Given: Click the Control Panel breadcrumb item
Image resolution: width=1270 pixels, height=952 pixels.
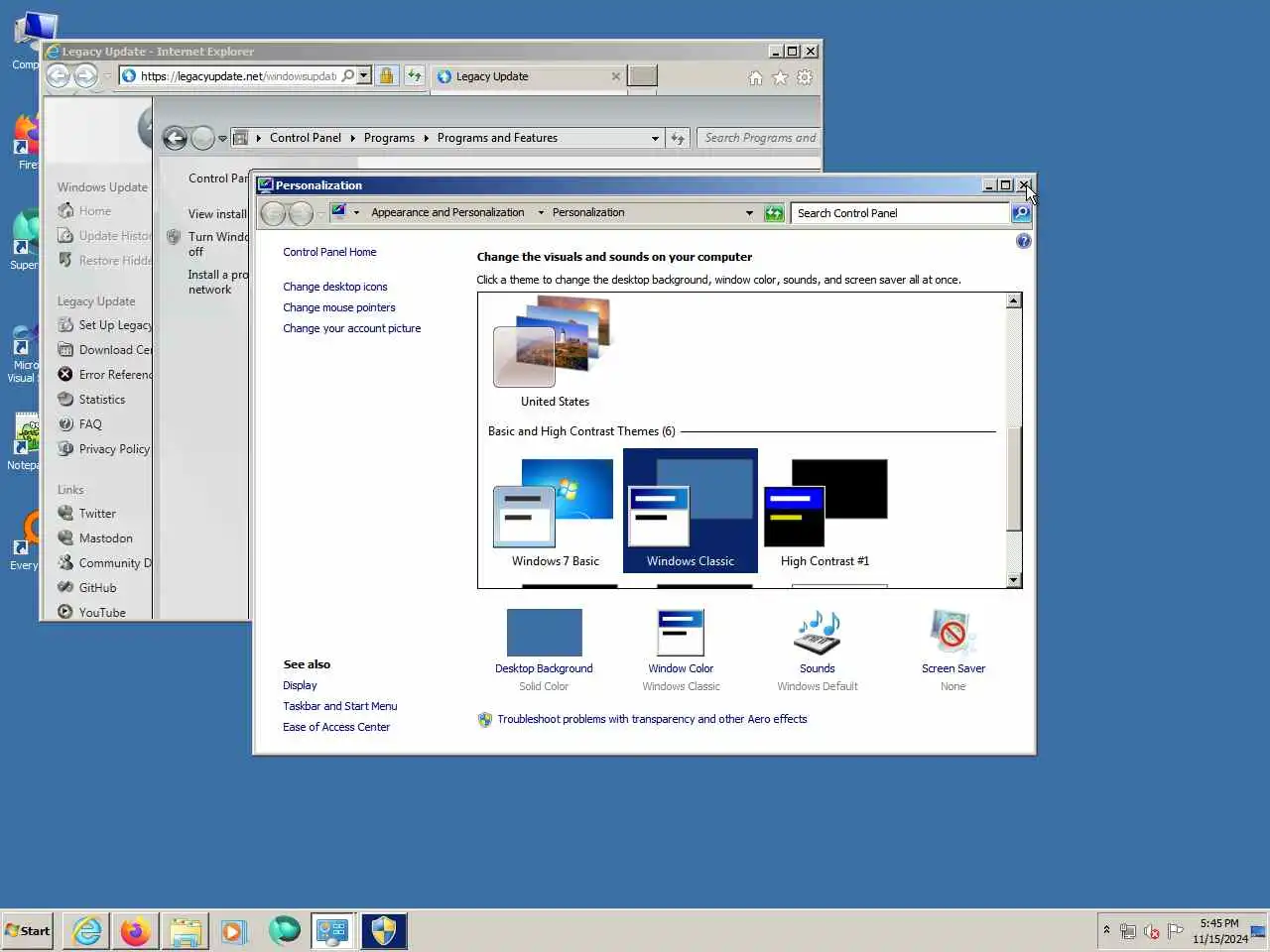Looking at the screenshot, I should pyautogui.click(x=305, y=139).
